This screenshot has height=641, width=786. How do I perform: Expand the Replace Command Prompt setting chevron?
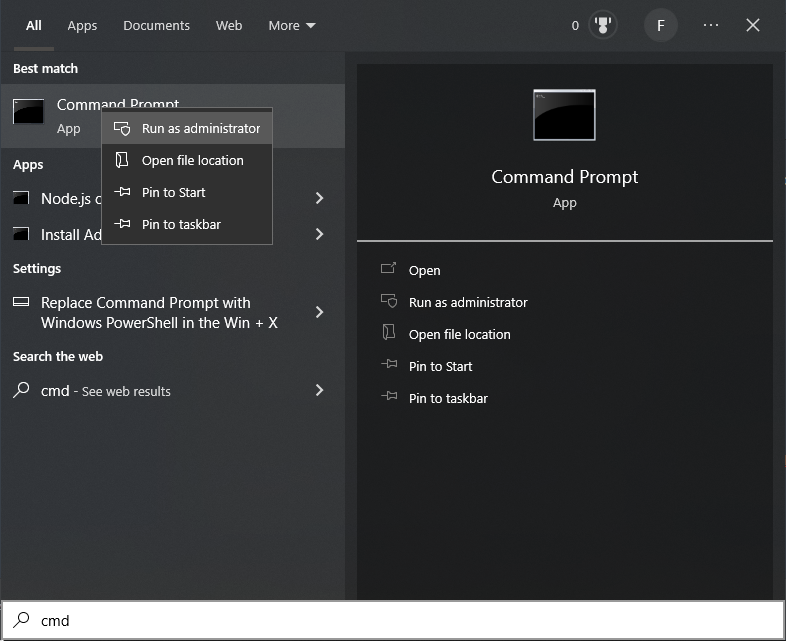coord(319,312)
